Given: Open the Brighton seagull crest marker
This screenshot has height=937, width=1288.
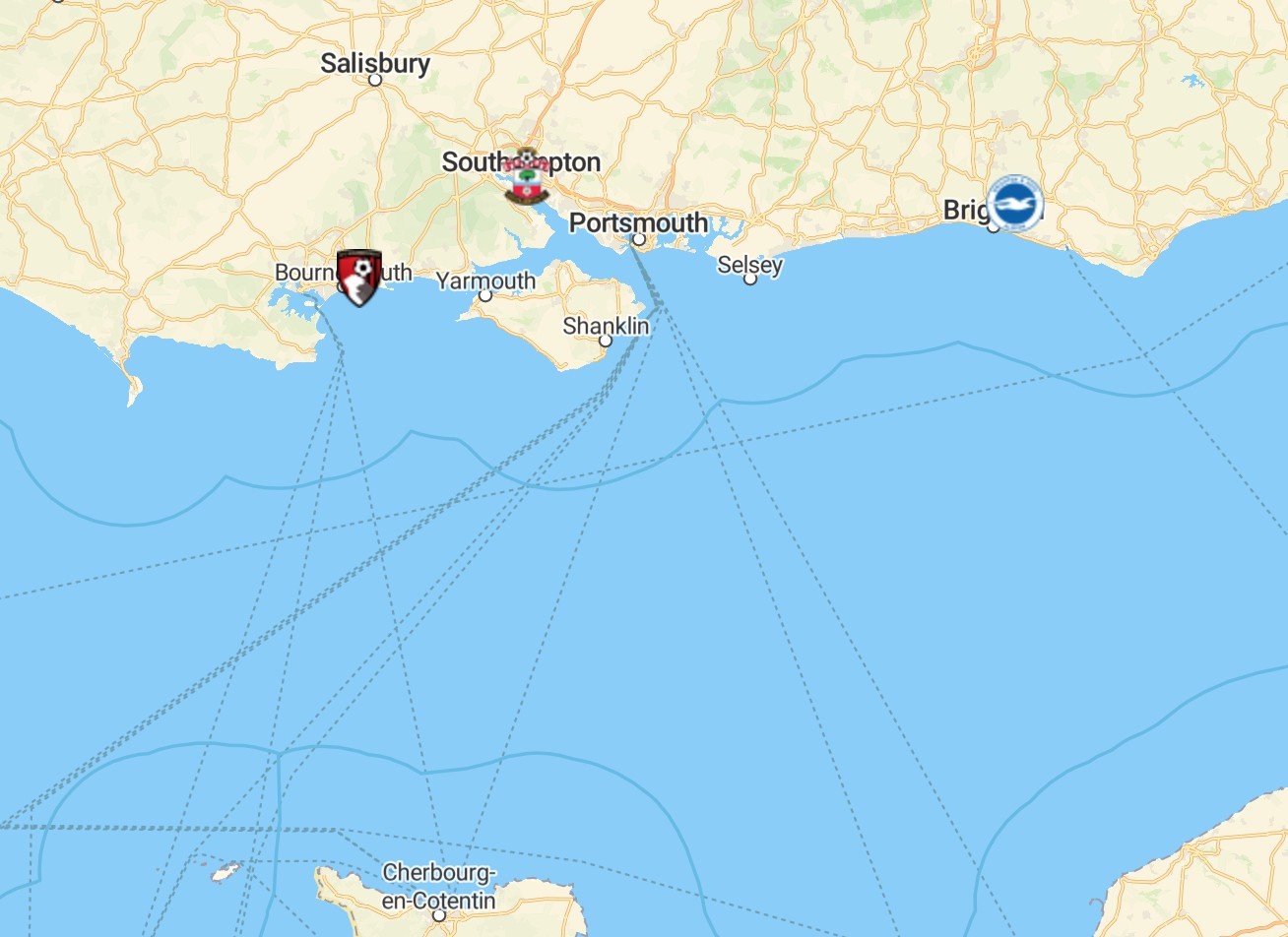Looking at the screenshot, I should (x=1014, y=204).
